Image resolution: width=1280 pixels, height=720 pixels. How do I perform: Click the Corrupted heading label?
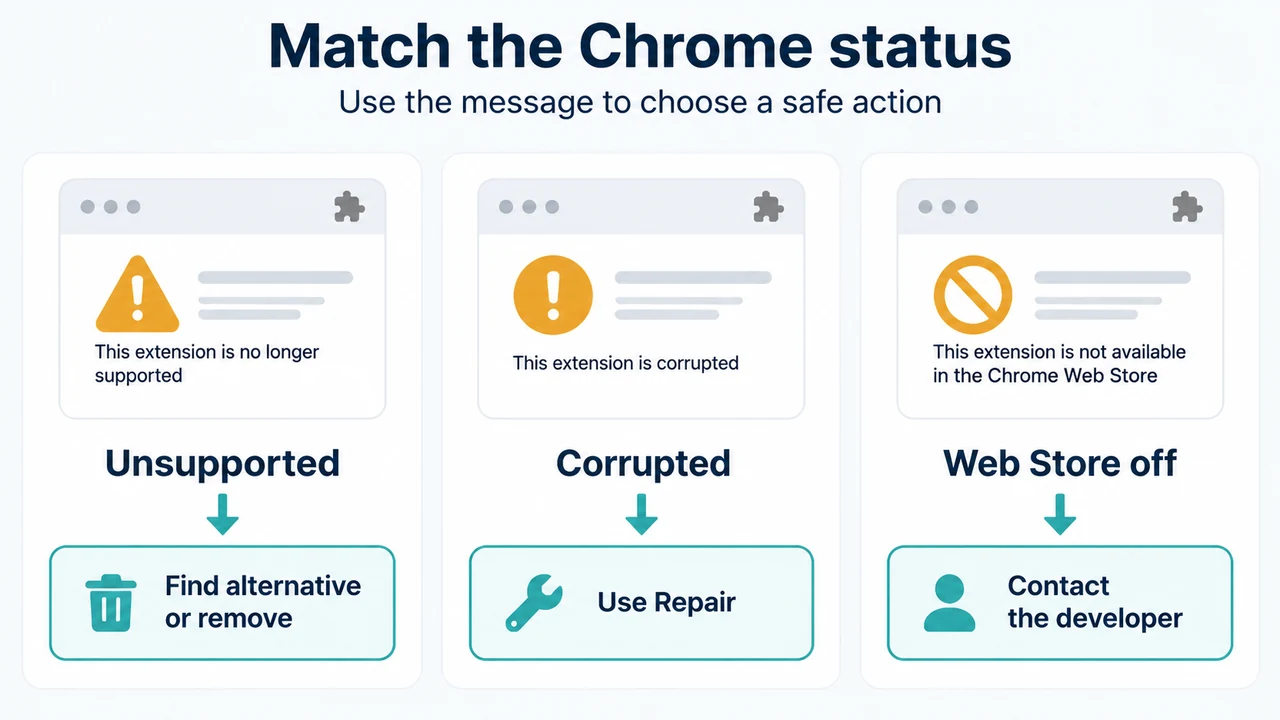[x=643, y=464]
